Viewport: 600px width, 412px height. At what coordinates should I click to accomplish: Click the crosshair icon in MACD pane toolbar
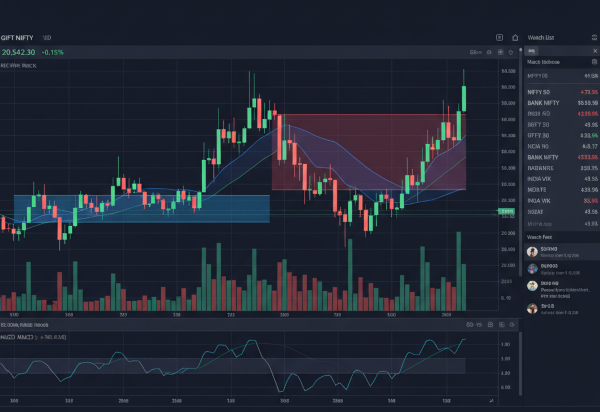(x=512, y=325)
